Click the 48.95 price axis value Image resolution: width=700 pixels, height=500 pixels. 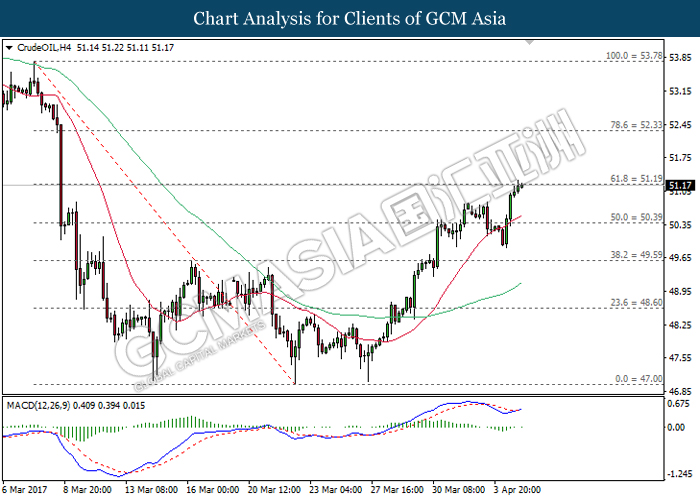coord(680,291)
